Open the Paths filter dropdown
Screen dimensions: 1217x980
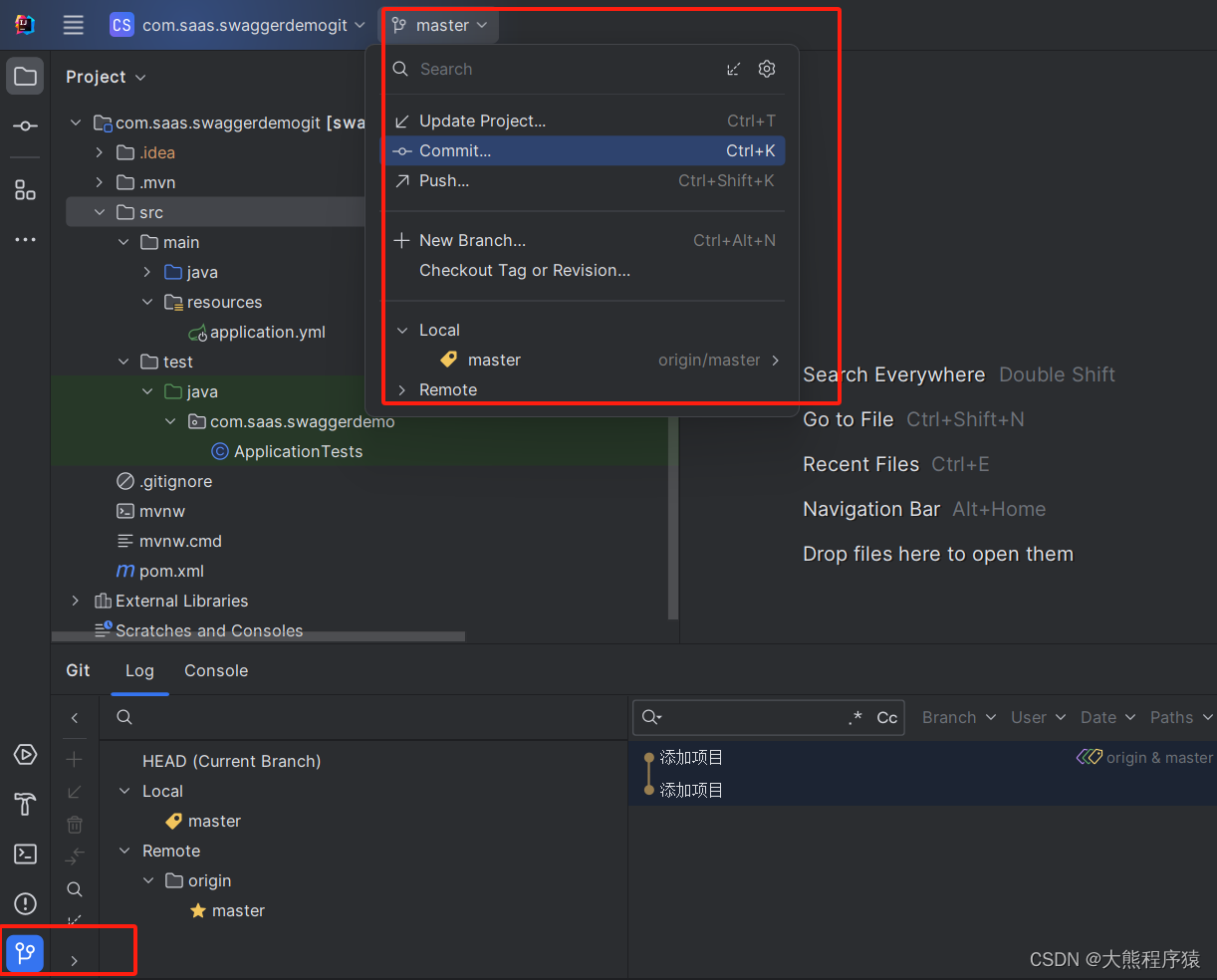coord(1179,717)
